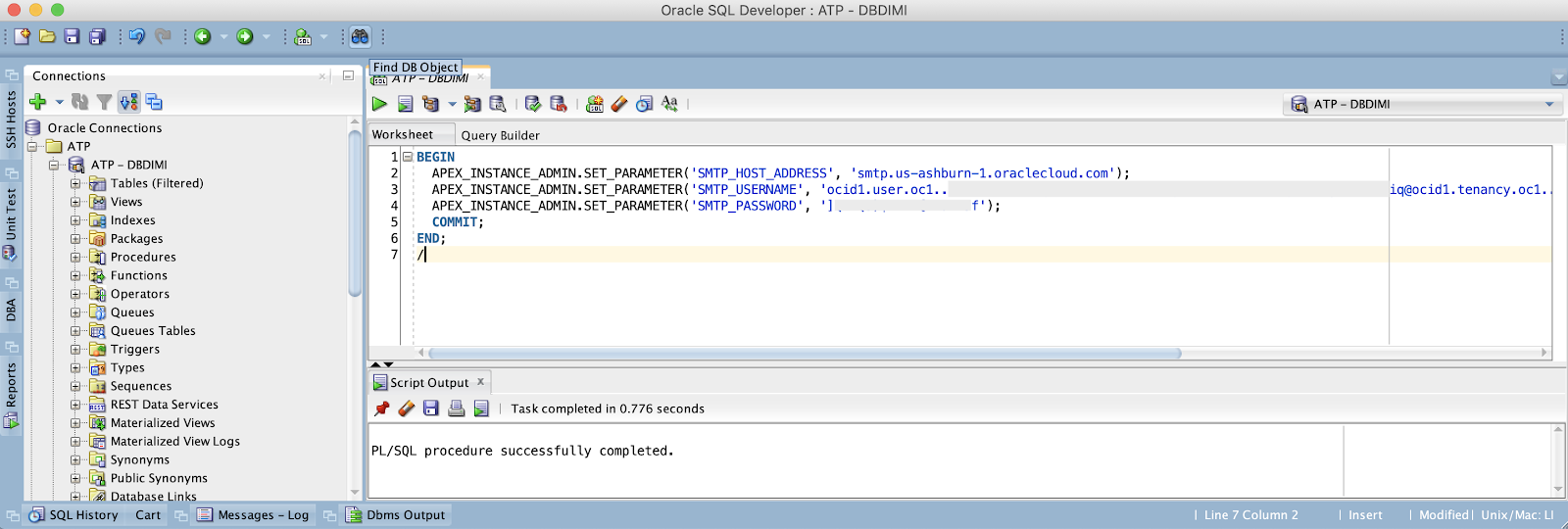Click the Run Script icon in the worksheet toolbar
The width and height of the screenshot is (1568, 529).
(x=405, y=104)
